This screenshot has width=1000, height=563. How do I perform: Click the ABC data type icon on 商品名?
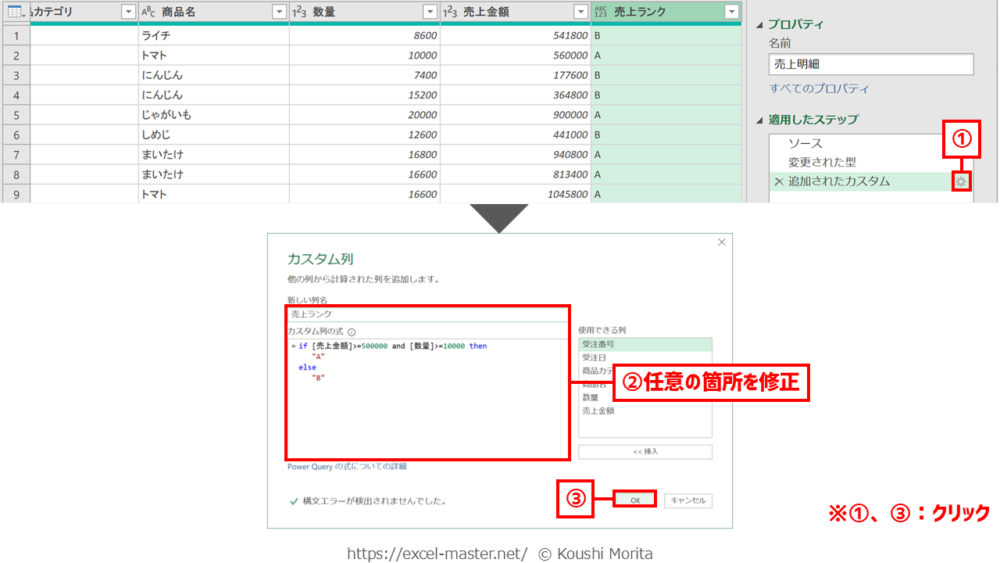click(147, 11)
